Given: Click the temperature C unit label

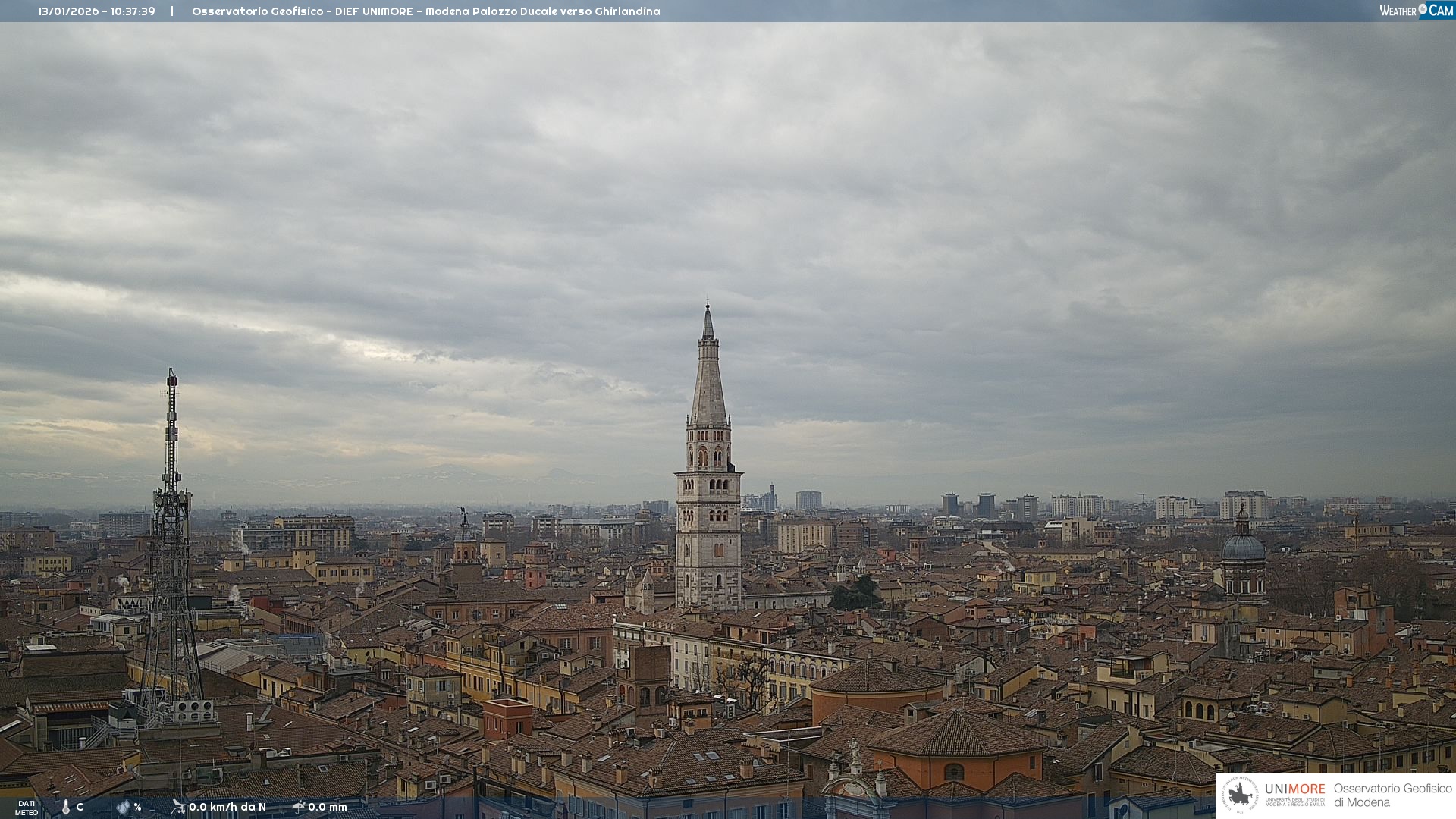Looking at the screenshot, I should click(80, 807).
